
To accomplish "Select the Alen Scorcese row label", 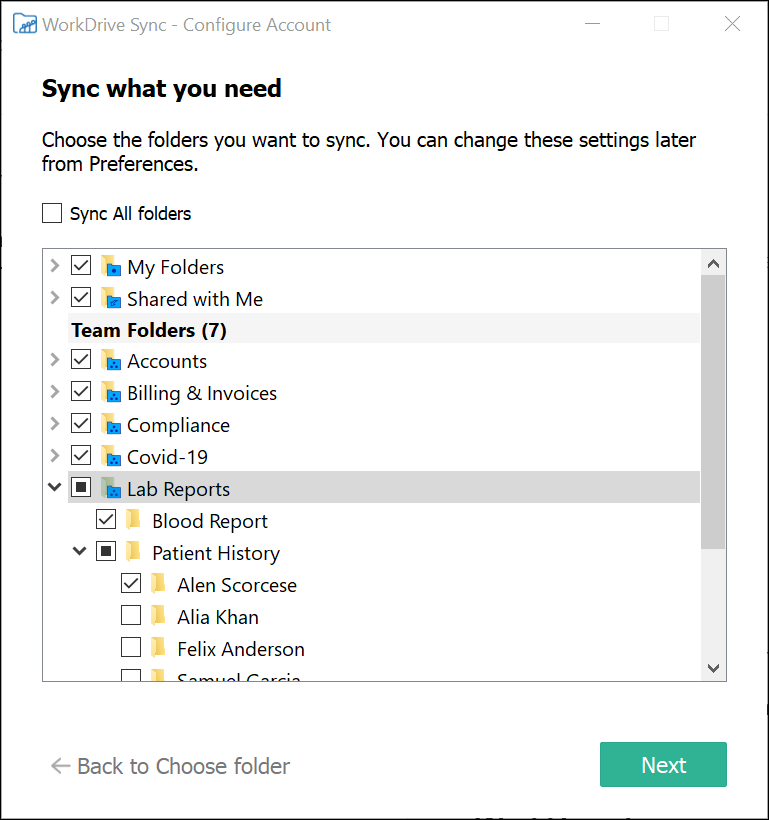I will [237, 585].
